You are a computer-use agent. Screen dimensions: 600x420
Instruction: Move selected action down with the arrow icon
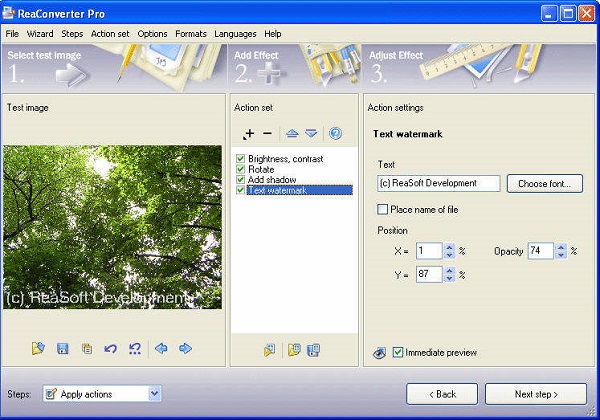[311, 133]
